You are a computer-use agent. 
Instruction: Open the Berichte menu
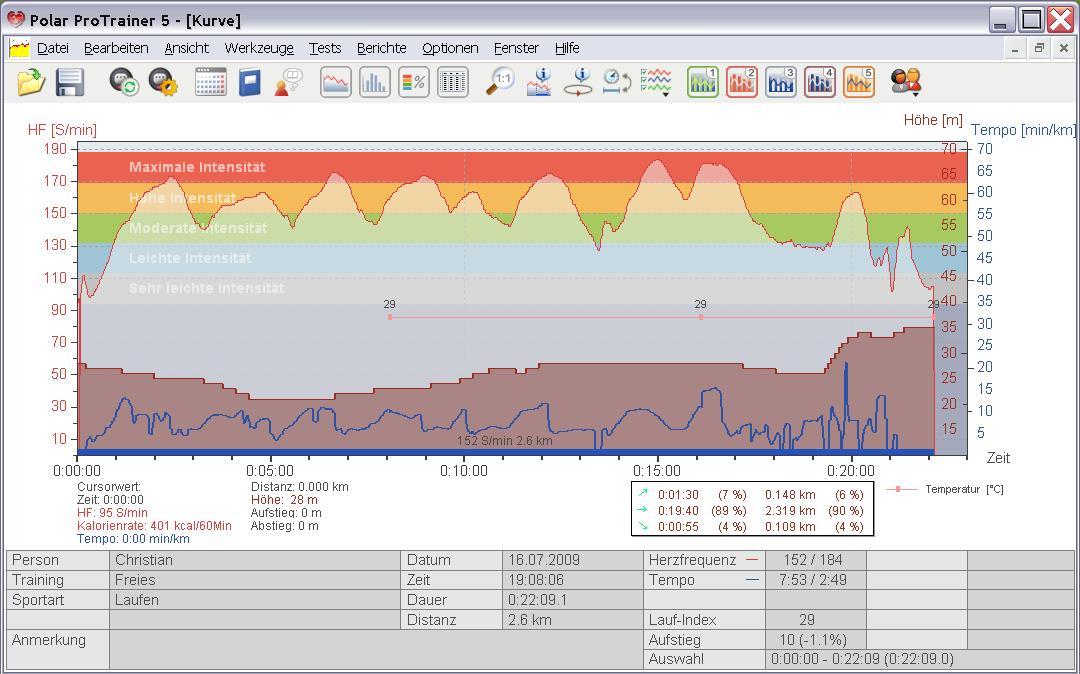[x=381, y=48]
